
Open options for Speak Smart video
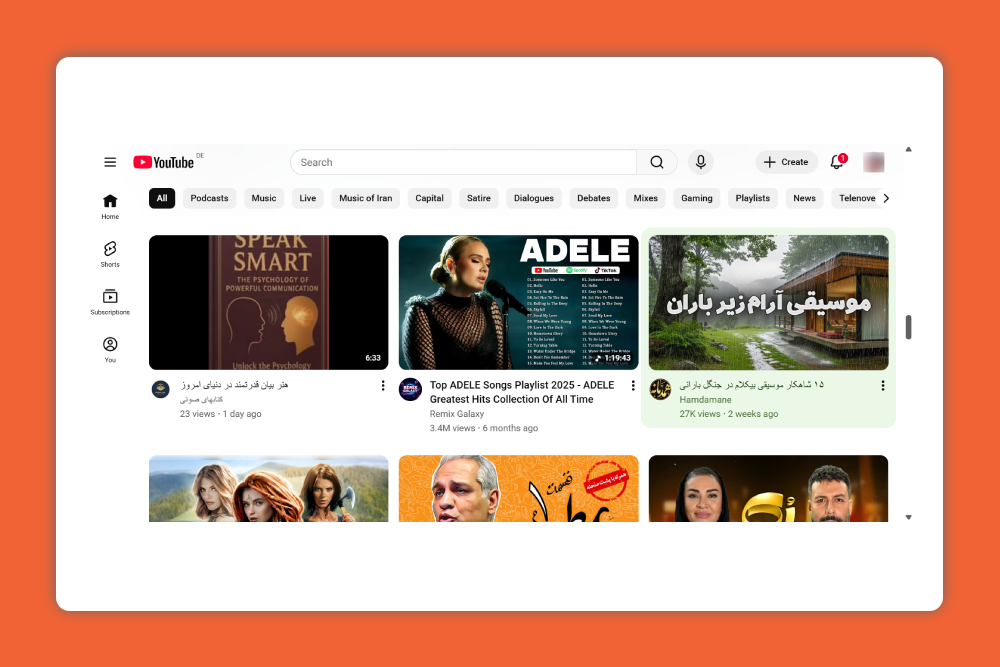point(383,385)
